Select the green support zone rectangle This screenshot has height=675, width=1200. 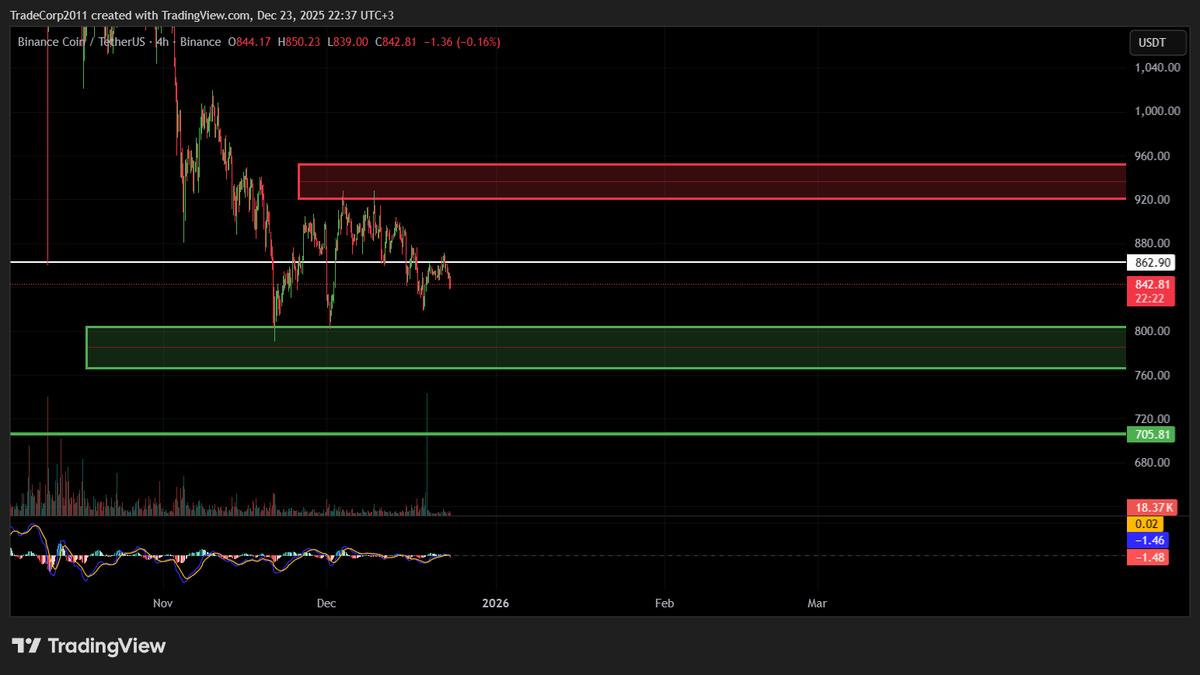606,347
